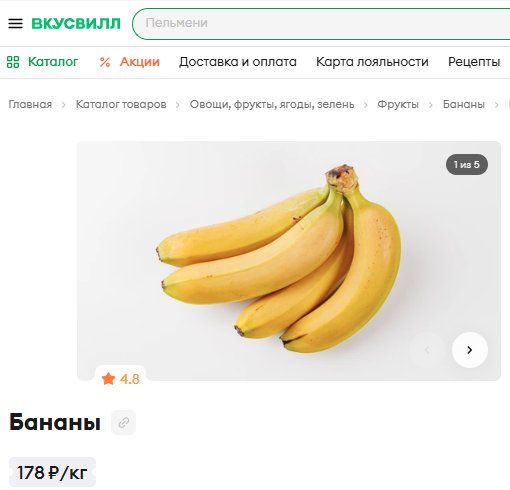Click the orange rating star
Screen dimensions: 510x490
(108, 379)
